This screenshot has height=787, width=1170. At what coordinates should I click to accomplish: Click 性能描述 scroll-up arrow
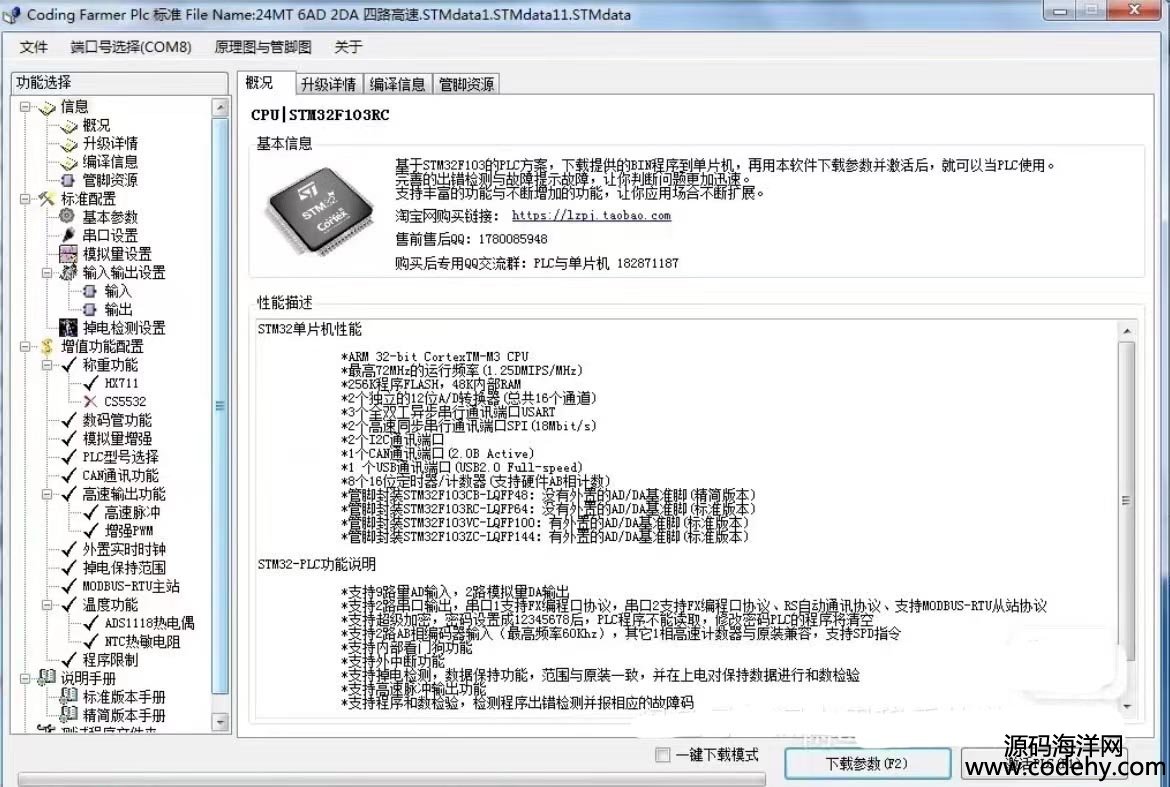[x=1126, y=331]
